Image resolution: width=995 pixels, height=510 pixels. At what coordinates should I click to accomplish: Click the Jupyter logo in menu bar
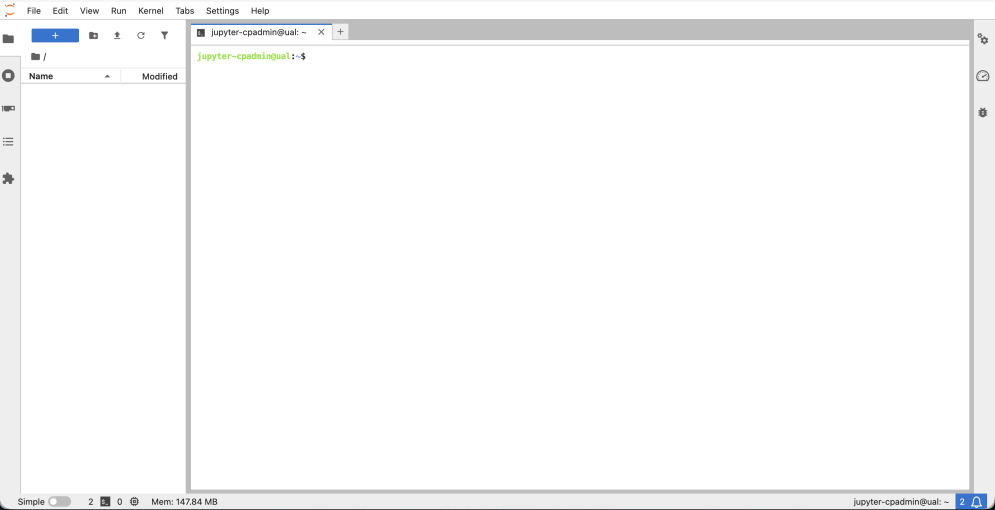point(10,10)
